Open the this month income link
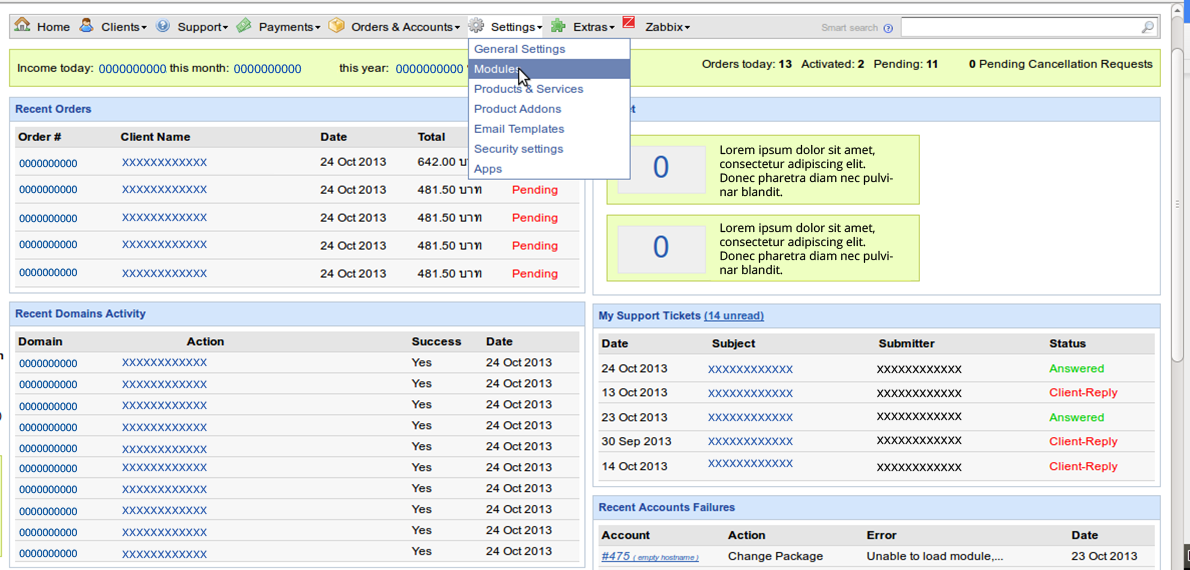This screenshot has width=1190, height=570. 267,69
